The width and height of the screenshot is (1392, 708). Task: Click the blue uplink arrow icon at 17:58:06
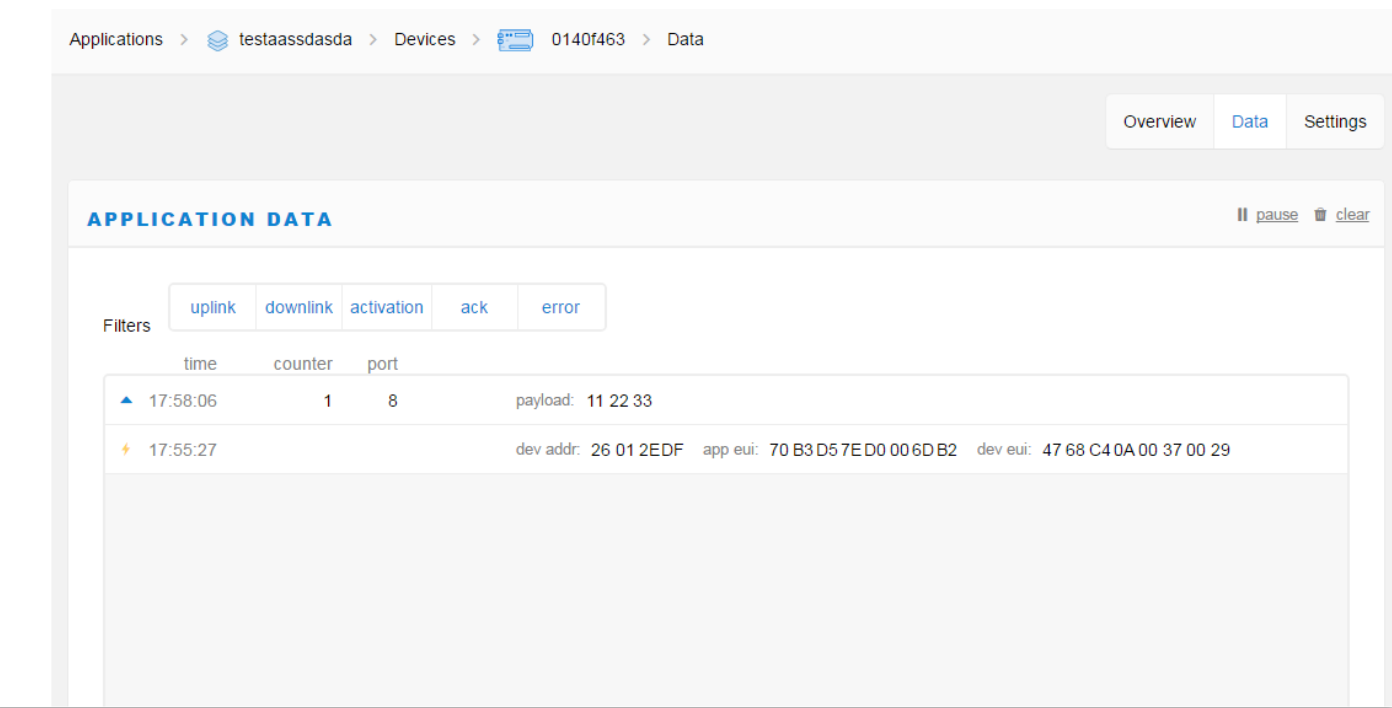click(x=126, y=400)
